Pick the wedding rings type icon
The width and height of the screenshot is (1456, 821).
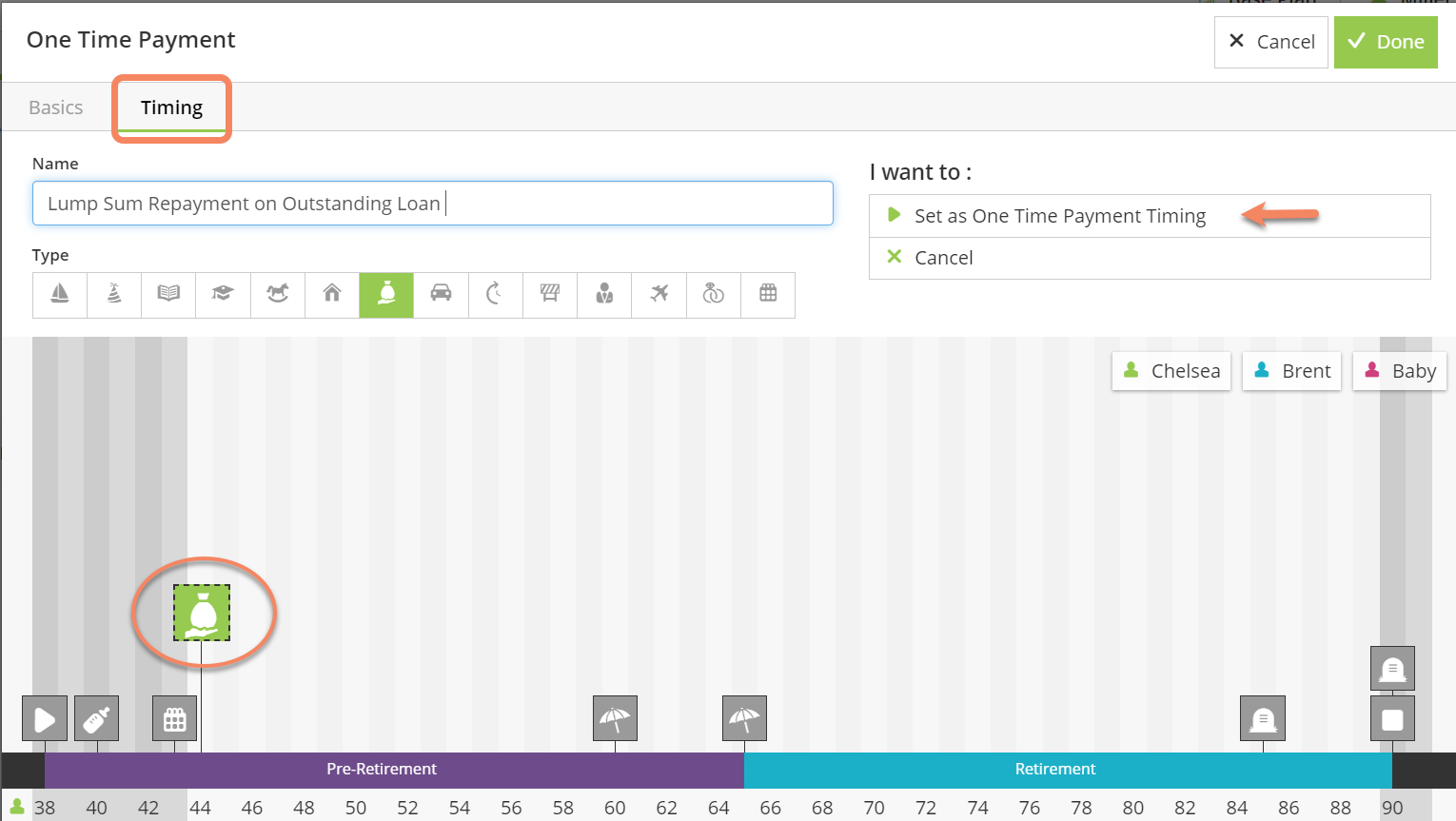point(714,295)
